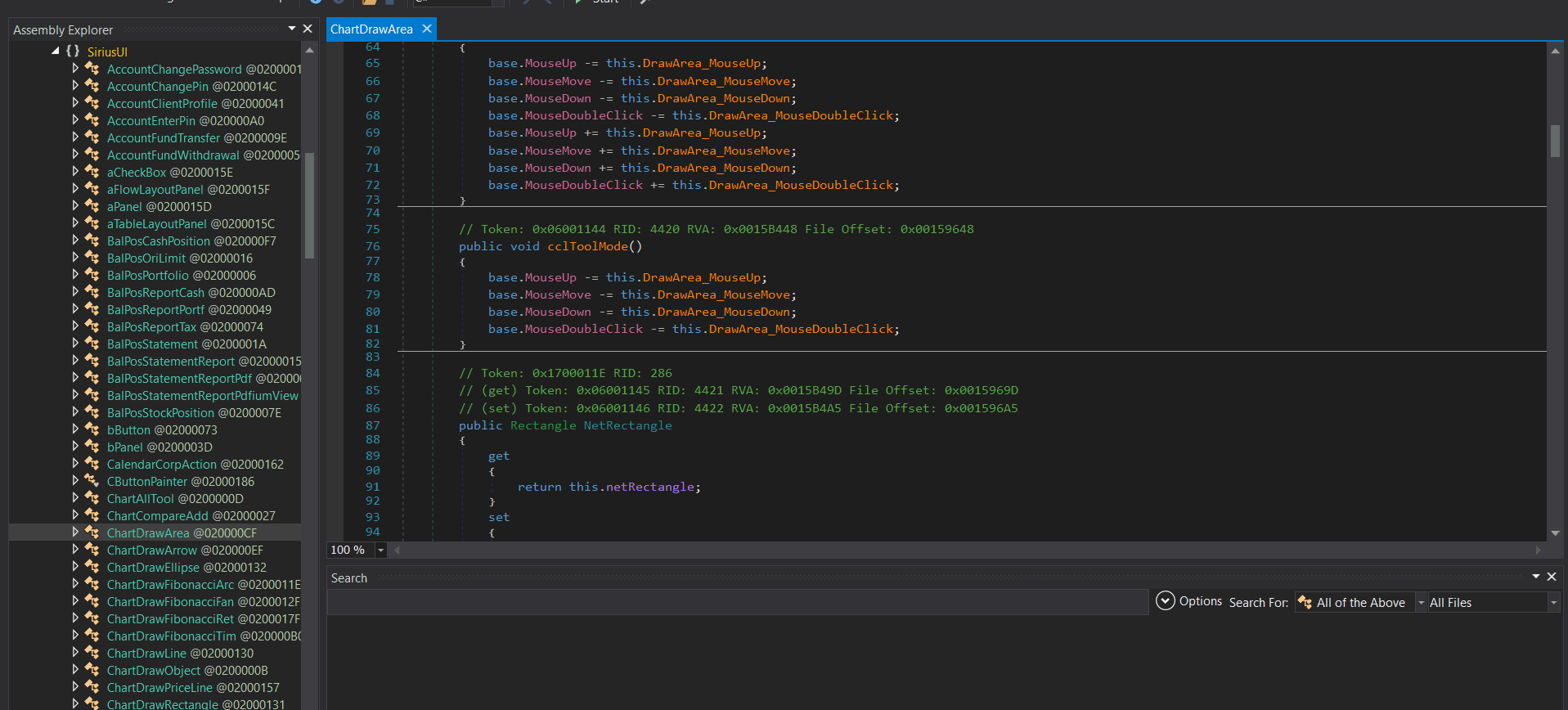Click netRectangle field on line 91
Screen dimensions: 1568x710
coord(649,487)
